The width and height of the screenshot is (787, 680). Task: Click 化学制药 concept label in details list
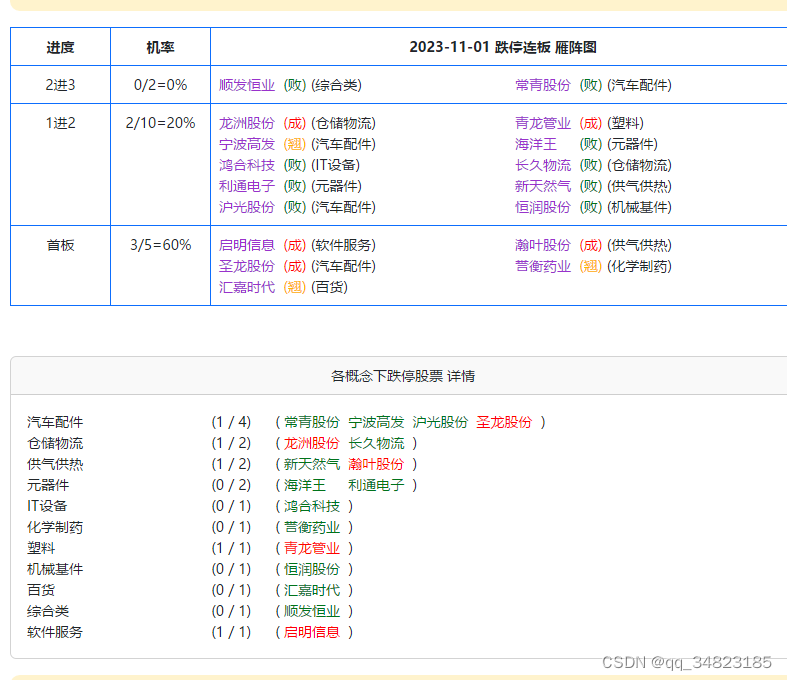pyautogui.click(x=55, y=527)
